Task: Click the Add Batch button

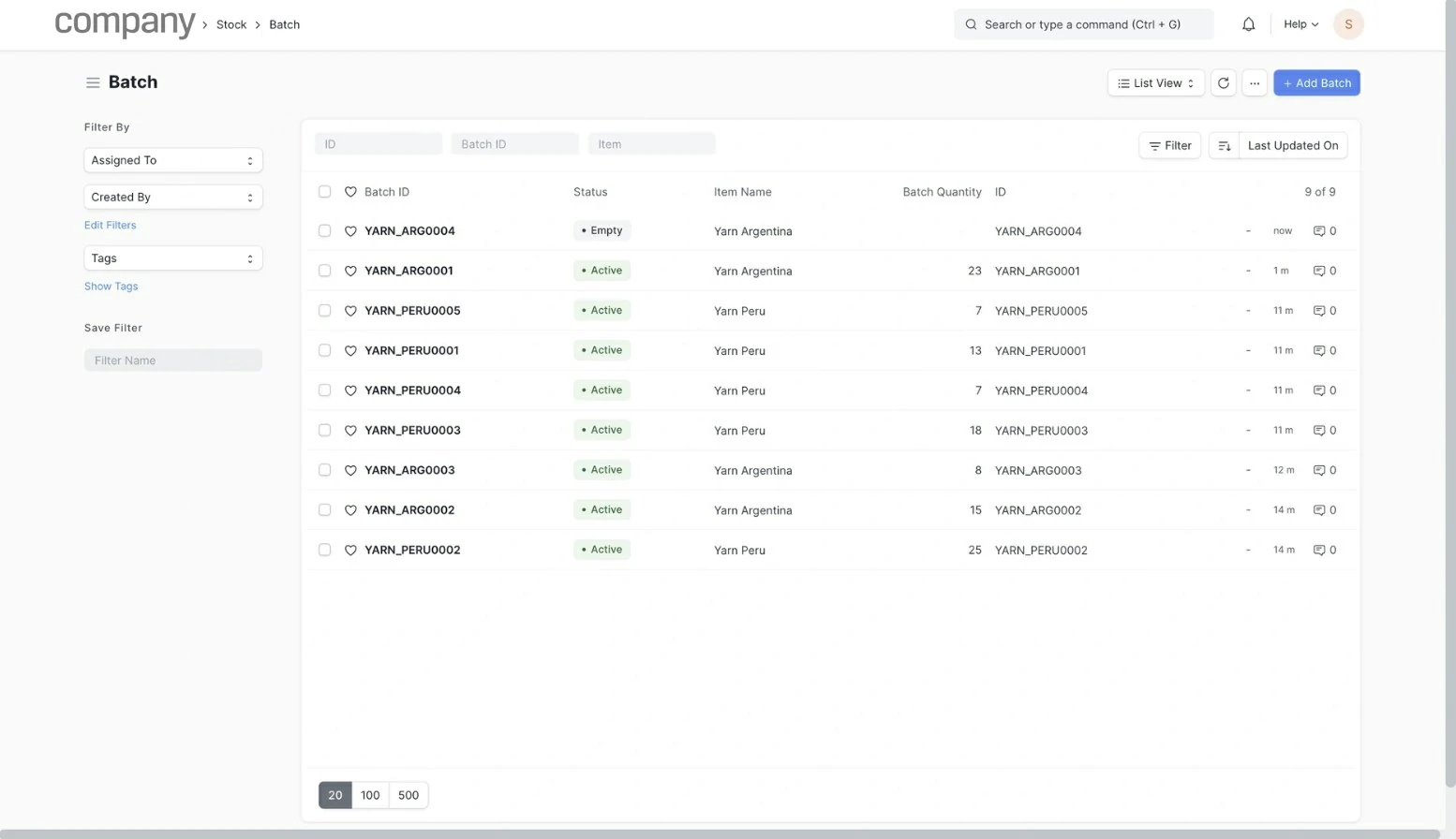Action: pos(1316,83)
